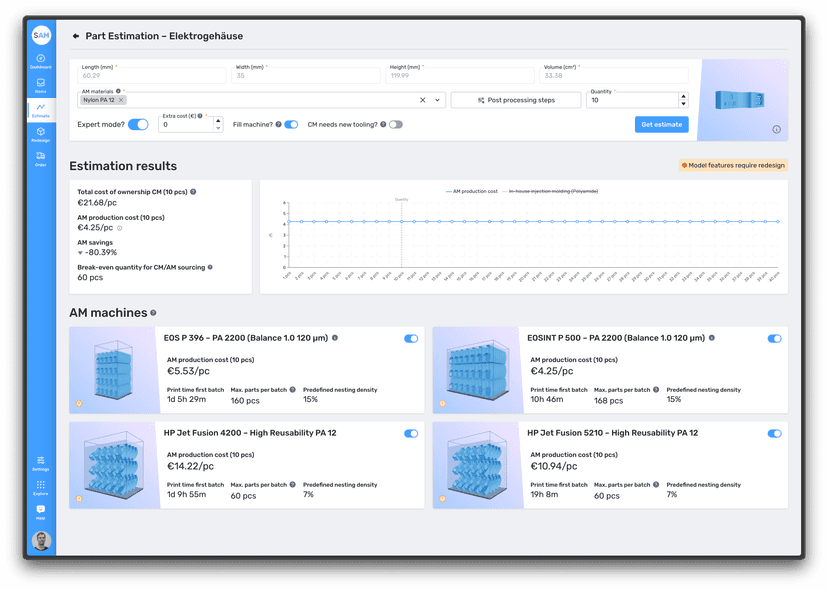Click the user profile avatar
Image resolution: width=828 pixels, height=590 pixels.
[41, 541]
